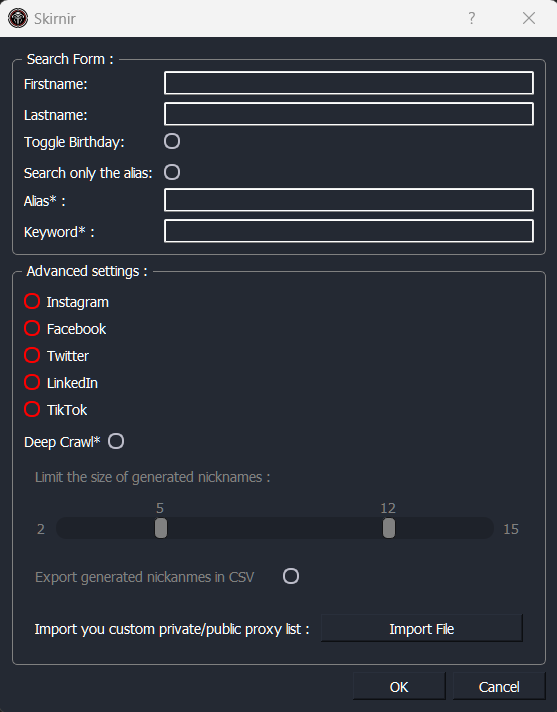The image size is (557, 712).
Task: Select the Instagram red circle option
Action: point(32,301)
